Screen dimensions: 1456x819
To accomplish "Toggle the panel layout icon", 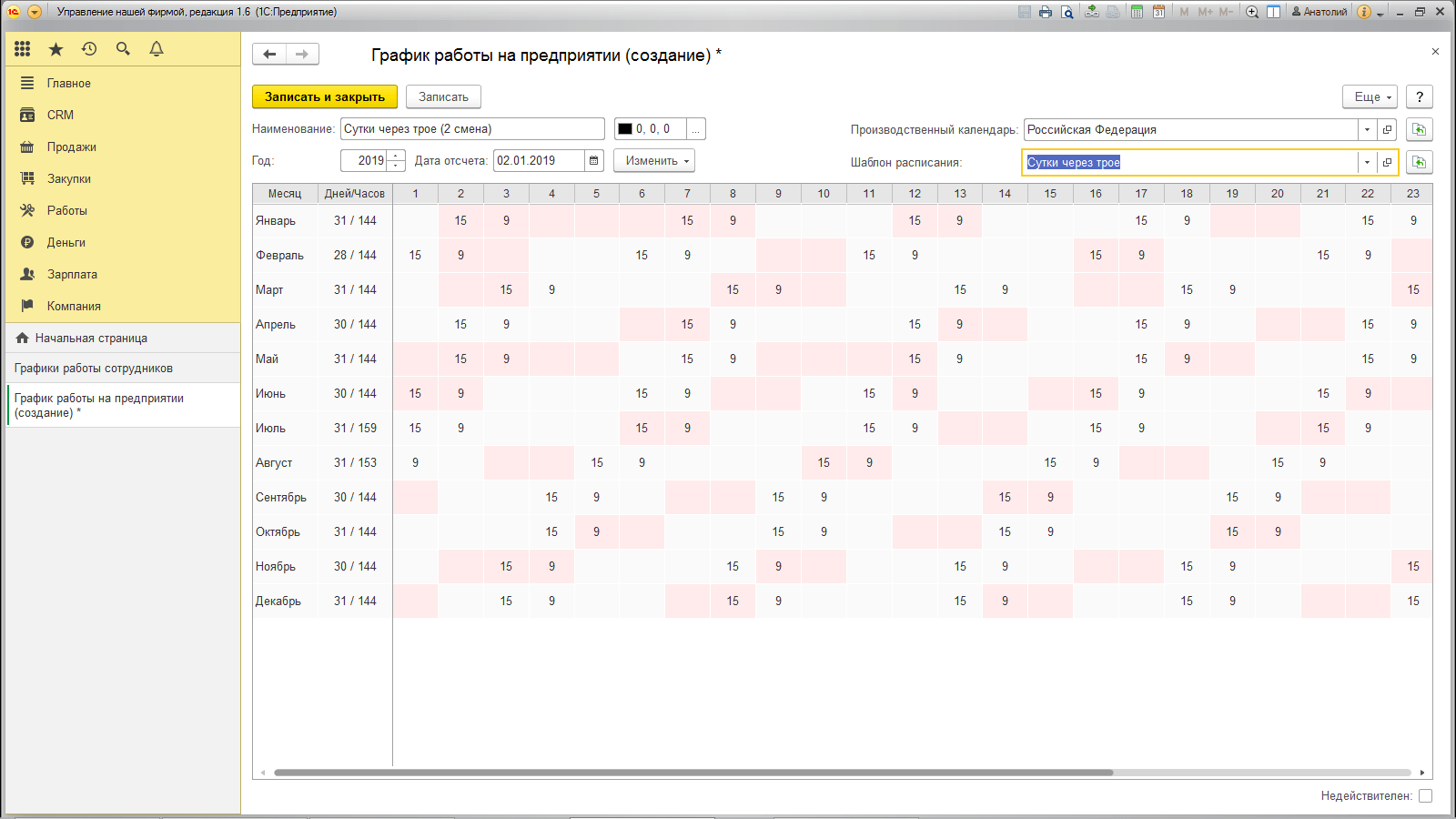I will pyautogui.click(x=1274, y=12).
